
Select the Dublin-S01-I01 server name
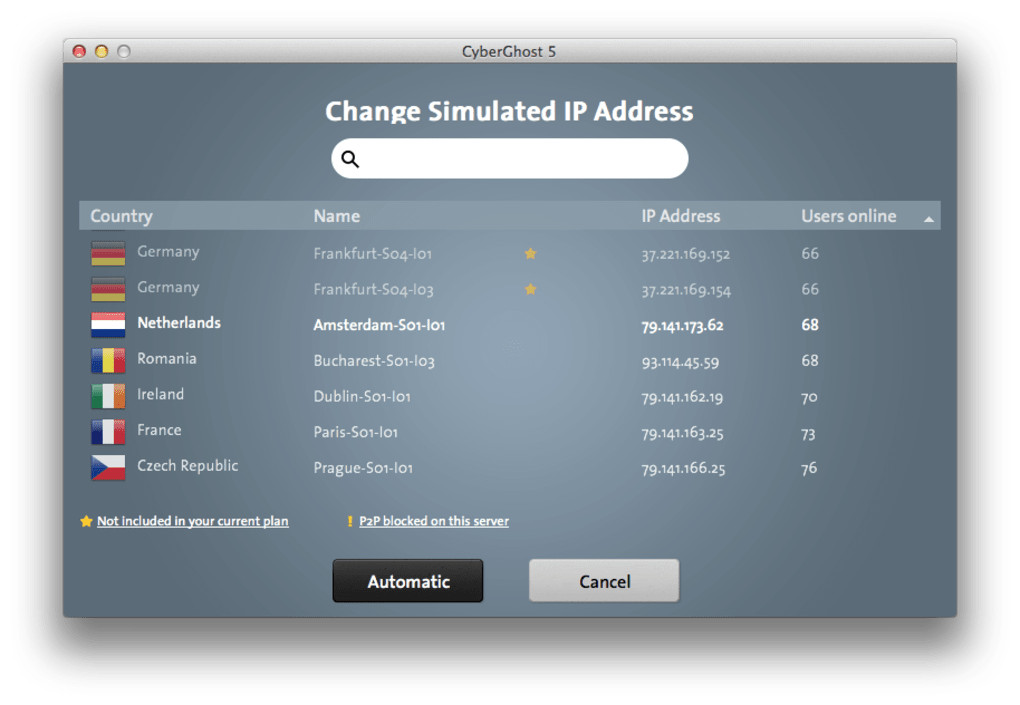[x=362, y=397]
